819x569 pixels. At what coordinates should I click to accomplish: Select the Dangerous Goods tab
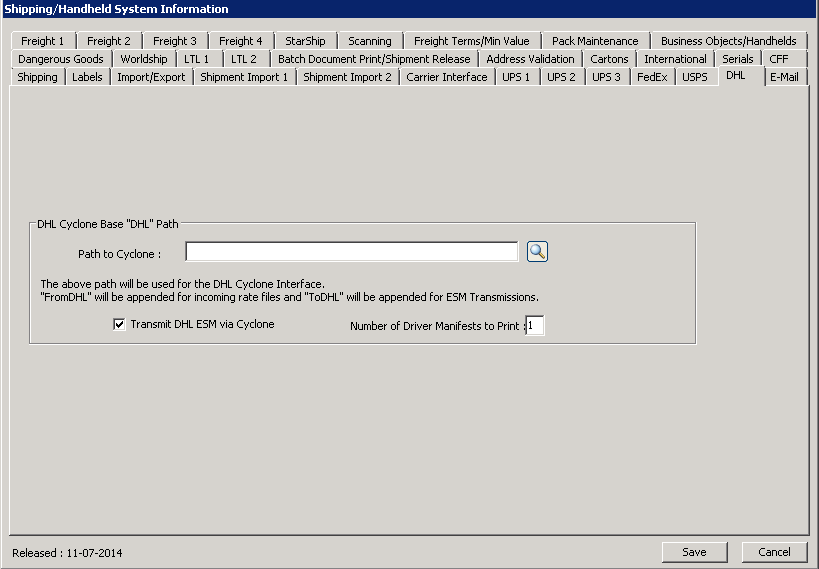tap(60, 59)
